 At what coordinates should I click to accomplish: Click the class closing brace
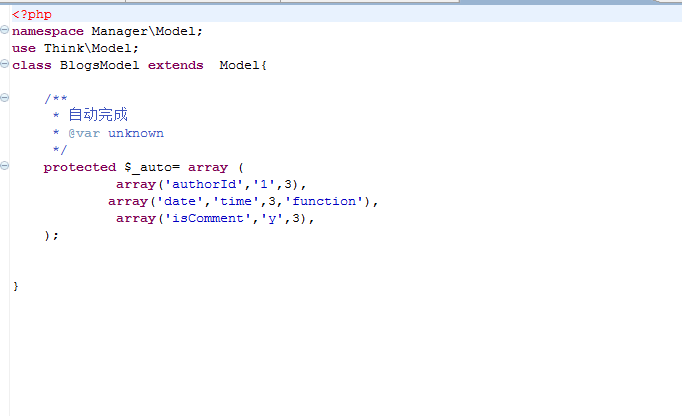pyautogui.click(x=16, y=286)
